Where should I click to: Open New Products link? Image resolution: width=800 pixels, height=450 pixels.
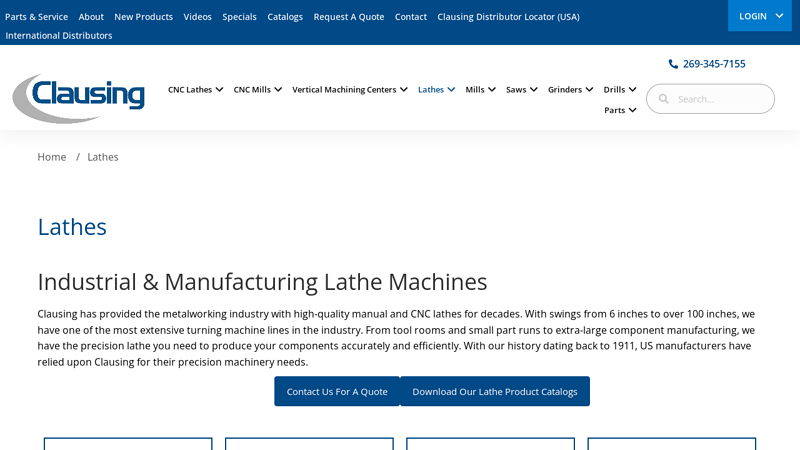(143, 17)
